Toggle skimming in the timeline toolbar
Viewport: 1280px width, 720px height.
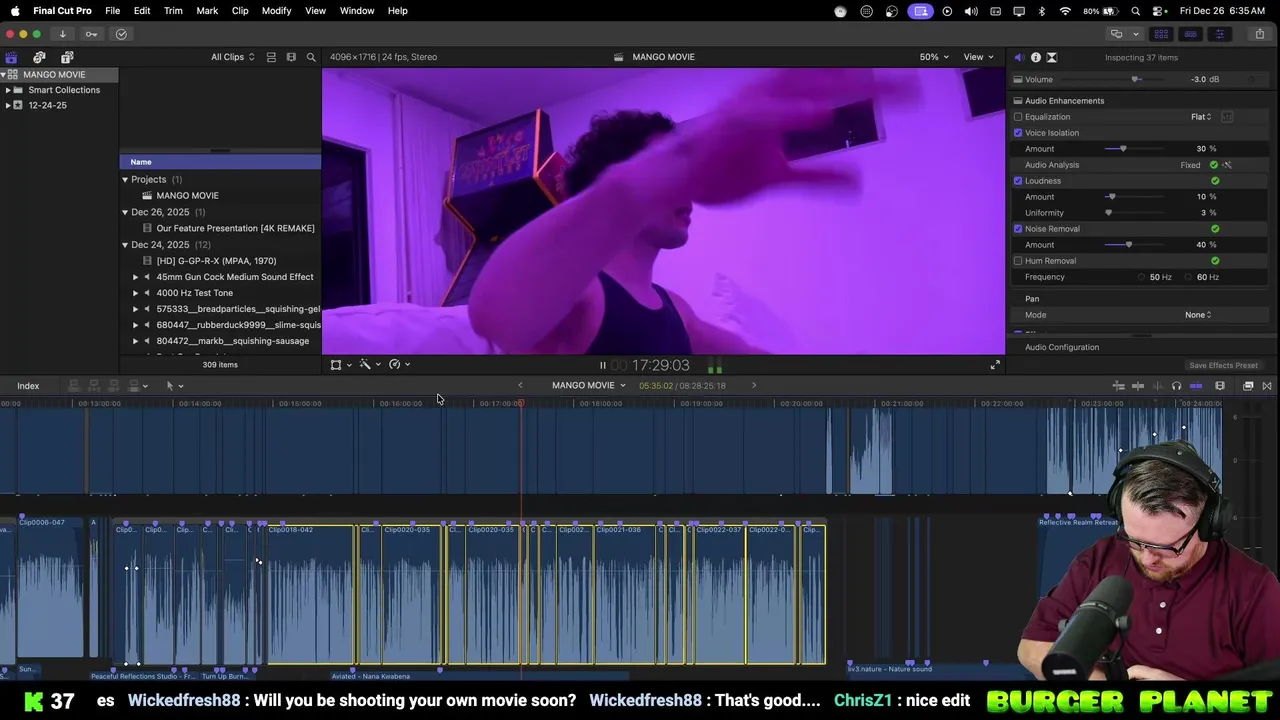[1138, 386]
